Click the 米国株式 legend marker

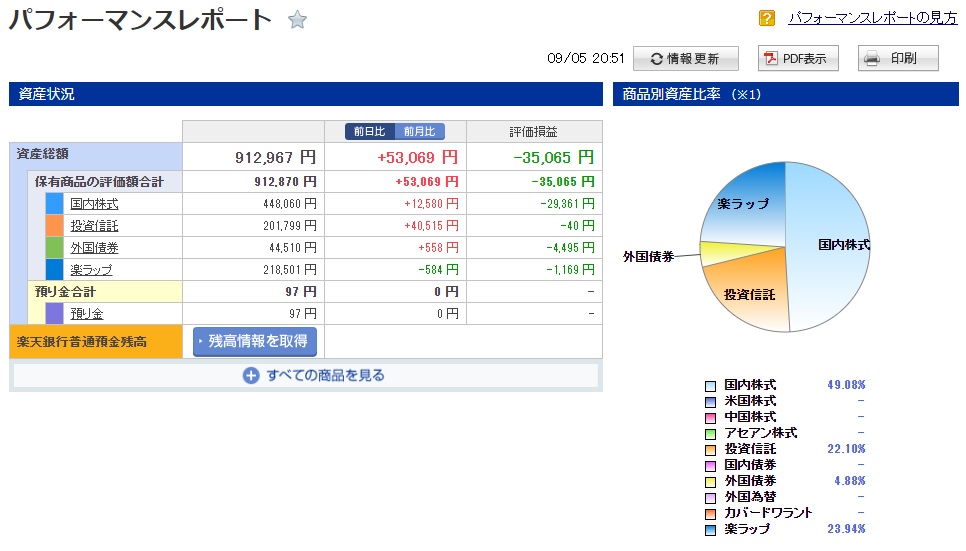point(710,402)
